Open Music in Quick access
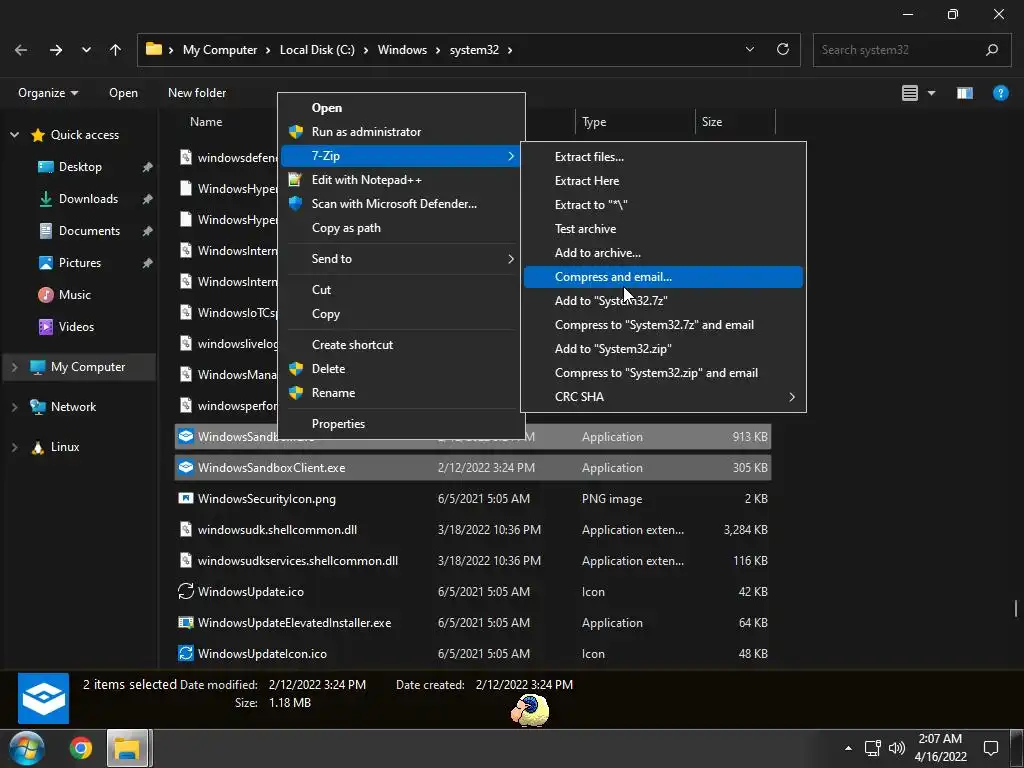 [x=74, y=295]
